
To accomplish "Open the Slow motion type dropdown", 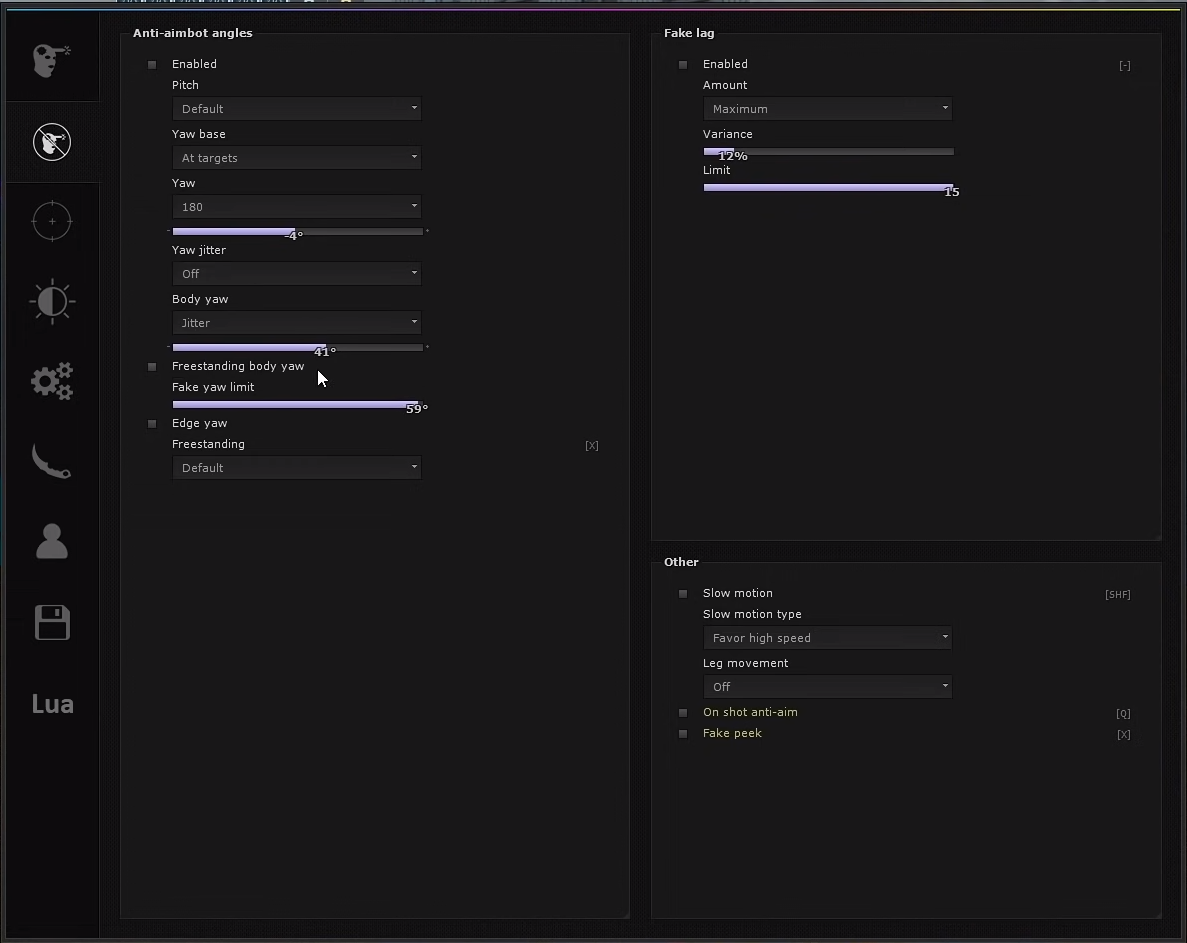I will click(x=827, y=637).
